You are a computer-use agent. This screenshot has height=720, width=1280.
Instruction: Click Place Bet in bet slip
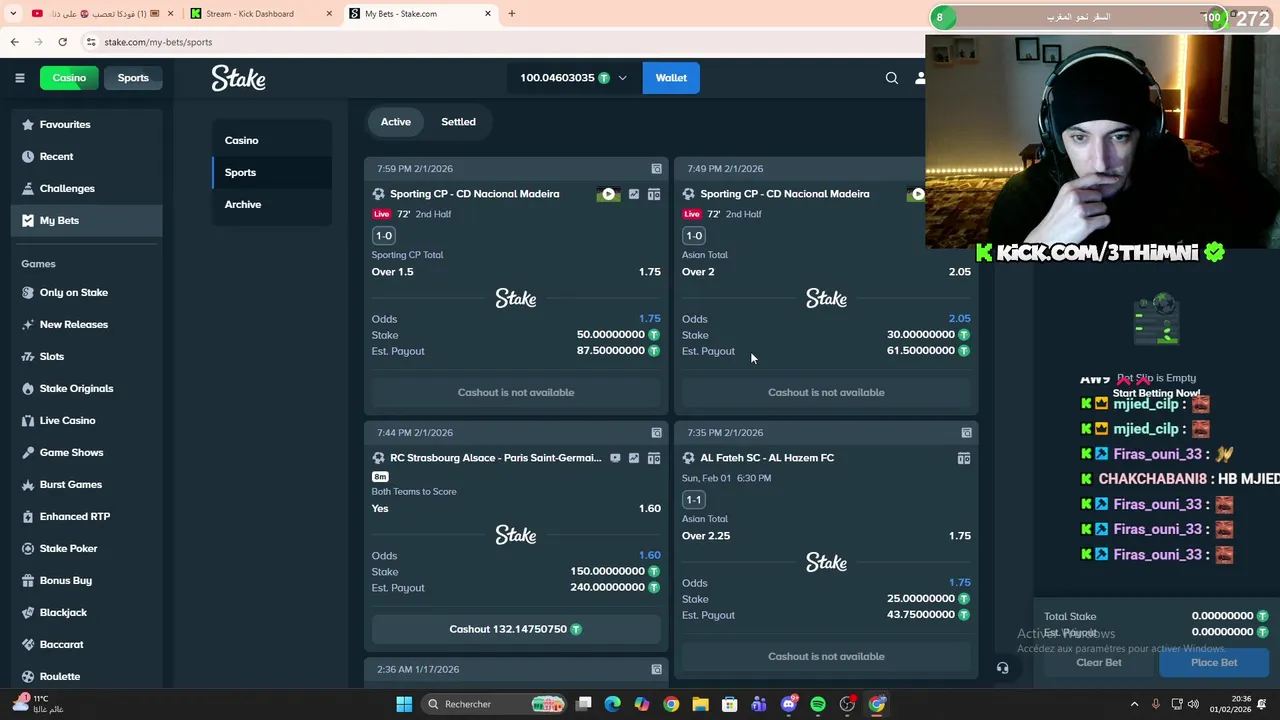(x=1214, y=662)
